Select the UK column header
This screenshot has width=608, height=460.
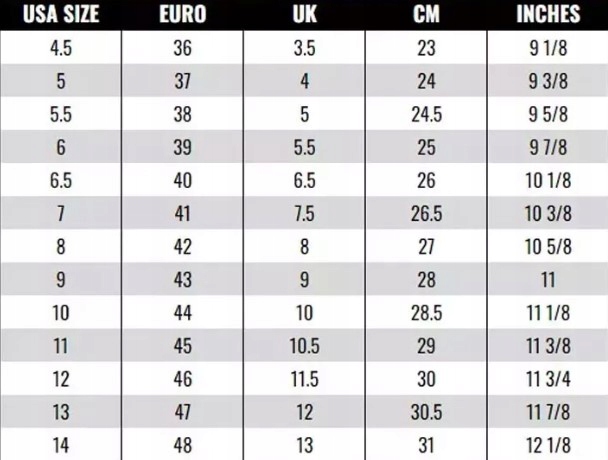click(x=304, y=15)
